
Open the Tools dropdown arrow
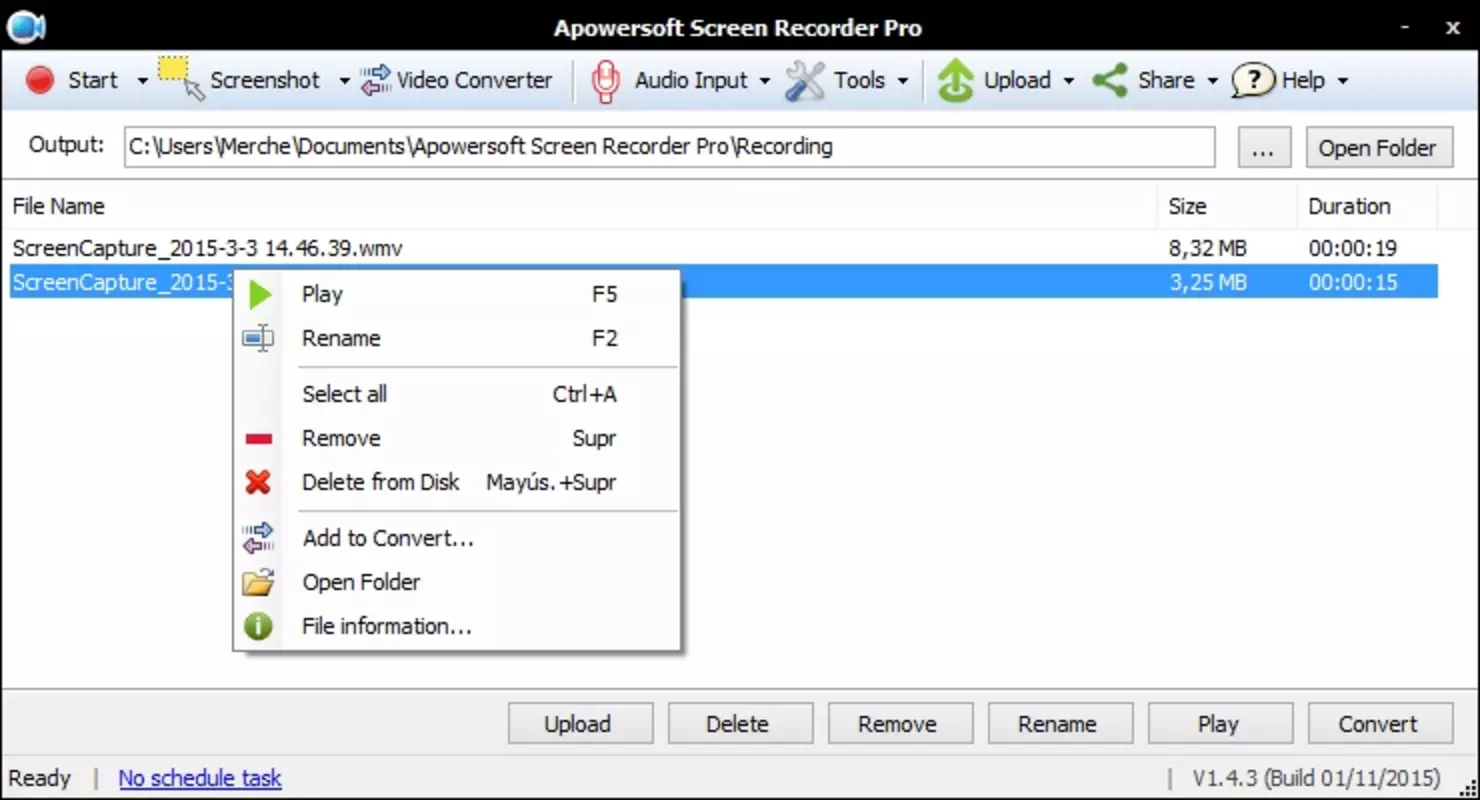coord(903,81)
